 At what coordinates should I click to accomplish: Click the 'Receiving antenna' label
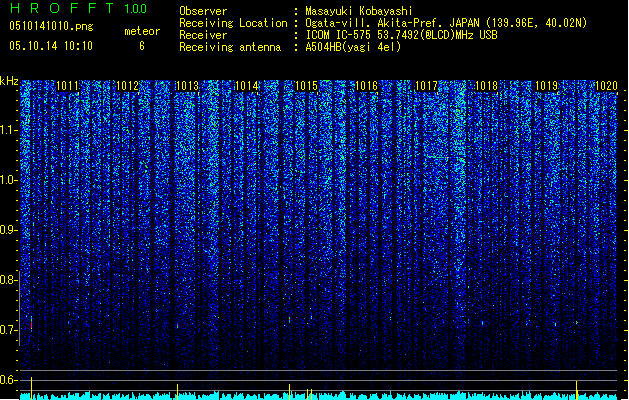tap(230, 47)
